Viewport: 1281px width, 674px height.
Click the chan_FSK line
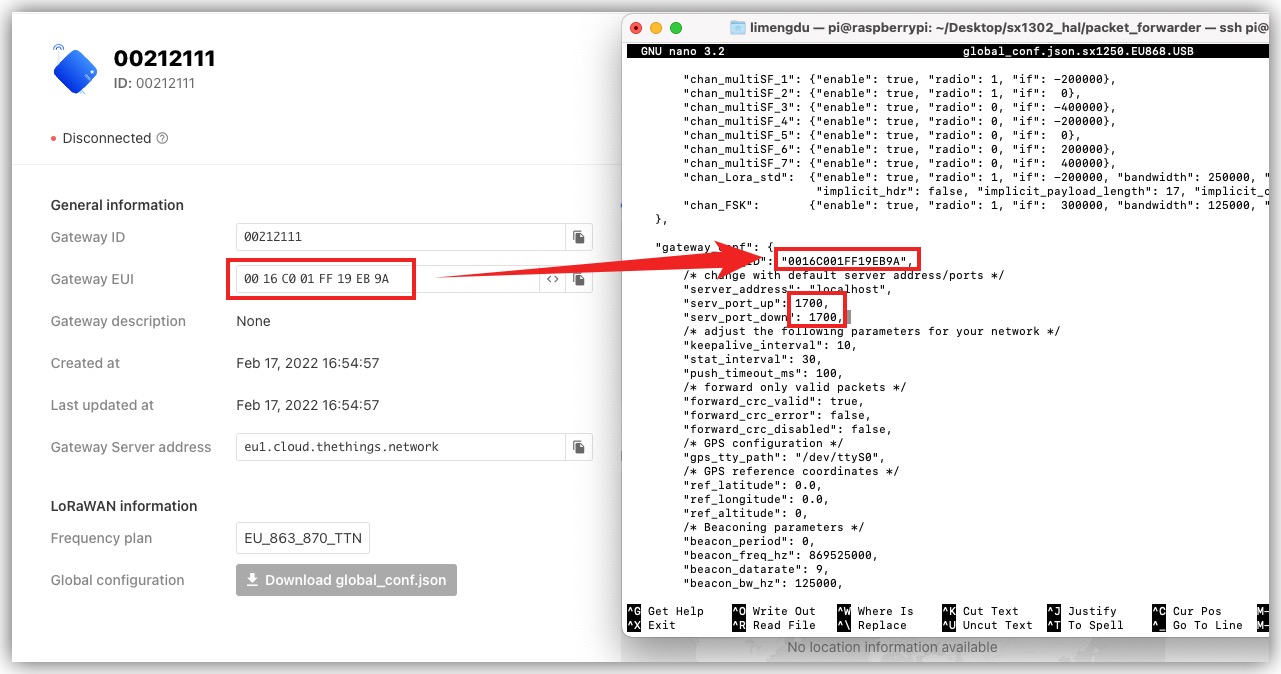975,205
